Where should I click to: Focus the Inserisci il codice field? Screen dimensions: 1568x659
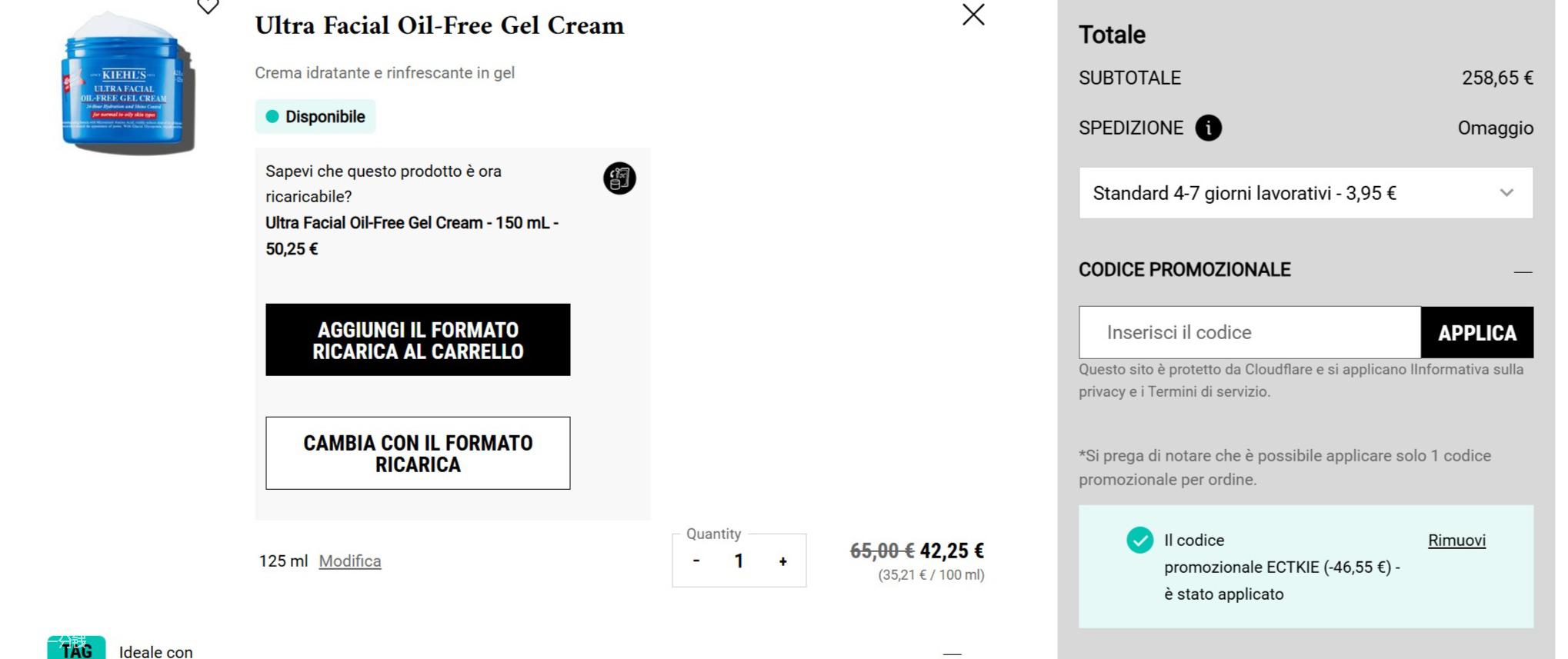(1249, 333)
